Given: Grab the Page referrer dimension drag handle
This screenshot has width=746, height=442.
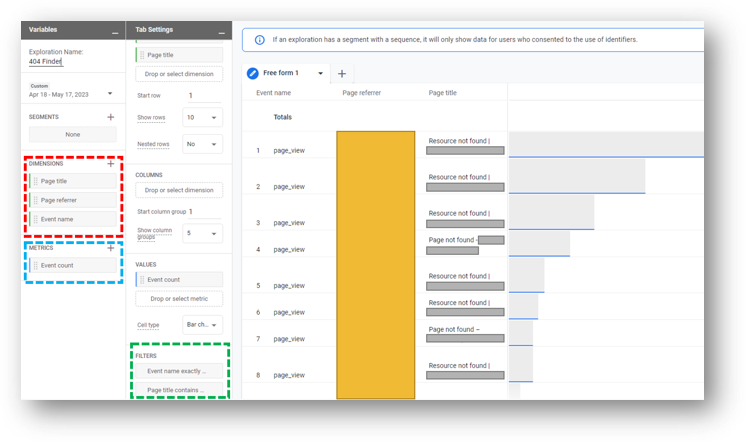Looking at the screenshot, I should [x=36, y=200].
